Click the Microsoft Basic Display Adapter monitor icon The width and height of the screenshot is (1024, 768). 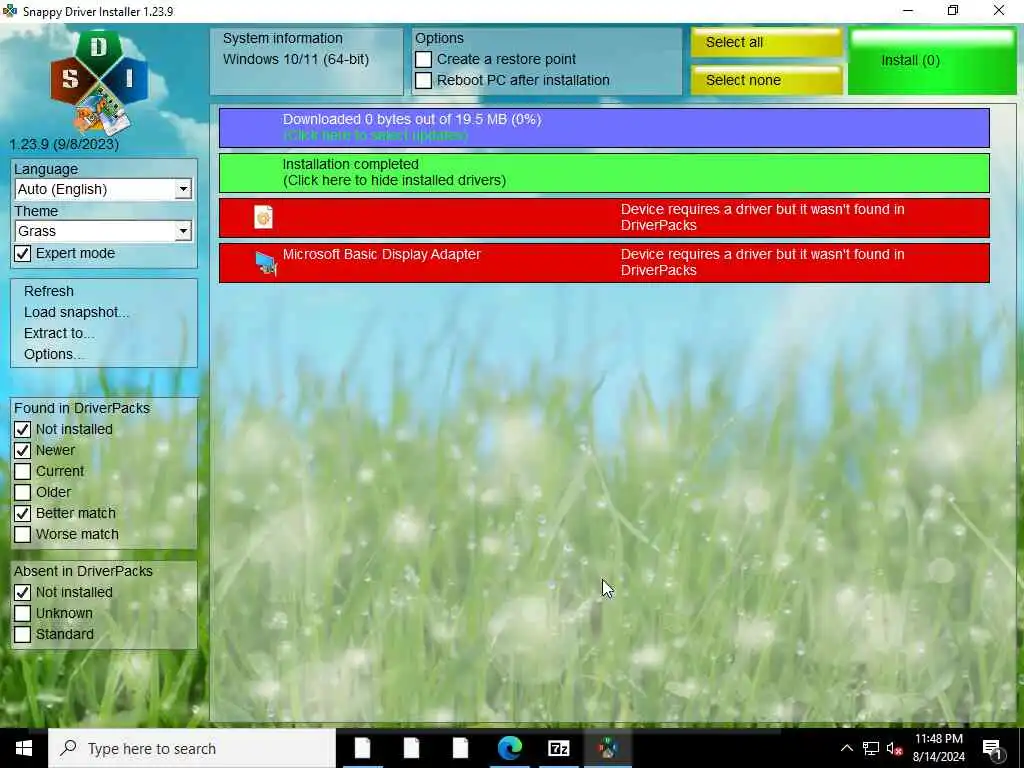tap(266, 263)
